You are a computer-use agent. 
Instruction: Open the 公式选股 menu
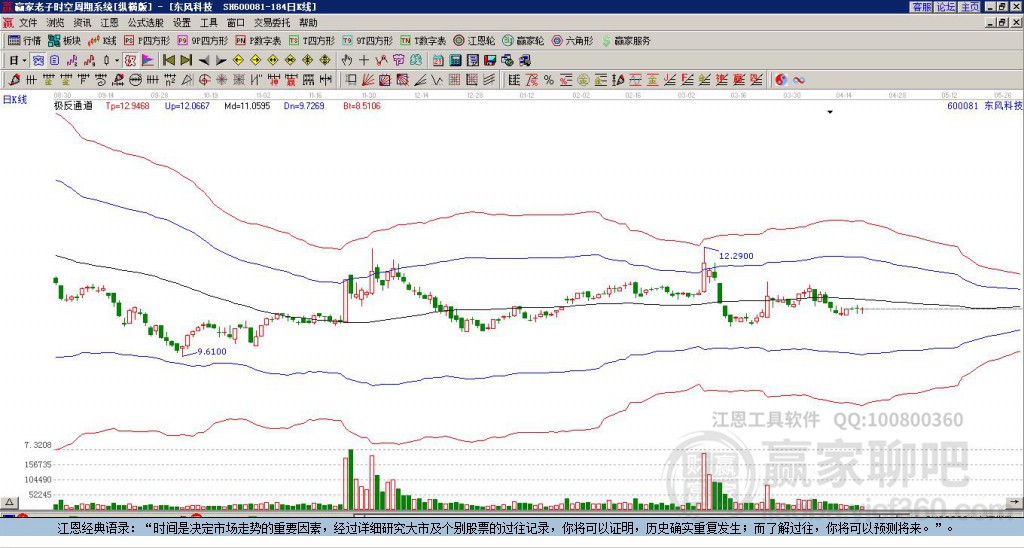145,23
